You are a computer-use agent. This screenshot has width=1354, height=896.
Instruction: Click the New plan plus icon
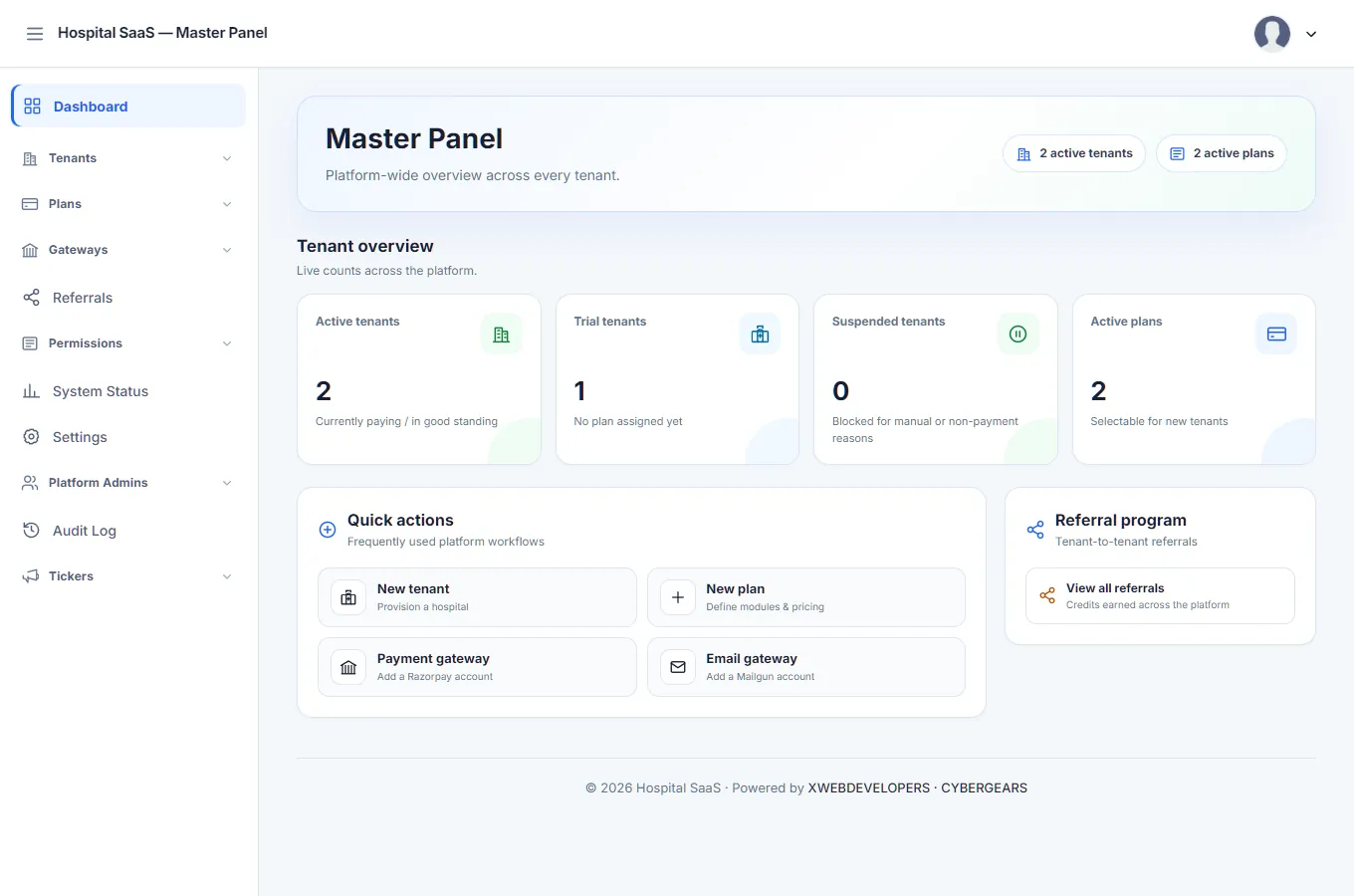678,597
